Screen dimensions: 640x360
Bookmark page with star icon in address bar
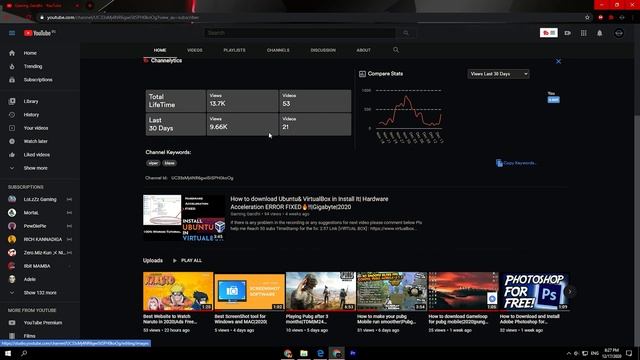587,18
